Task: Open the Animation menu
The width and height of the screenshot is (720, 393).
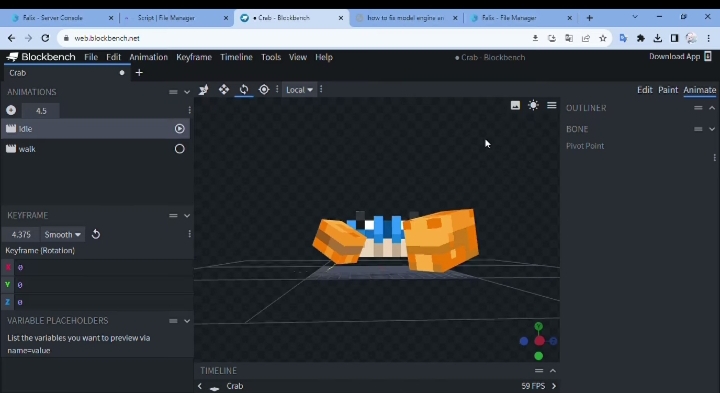Action: coord(148,57)
